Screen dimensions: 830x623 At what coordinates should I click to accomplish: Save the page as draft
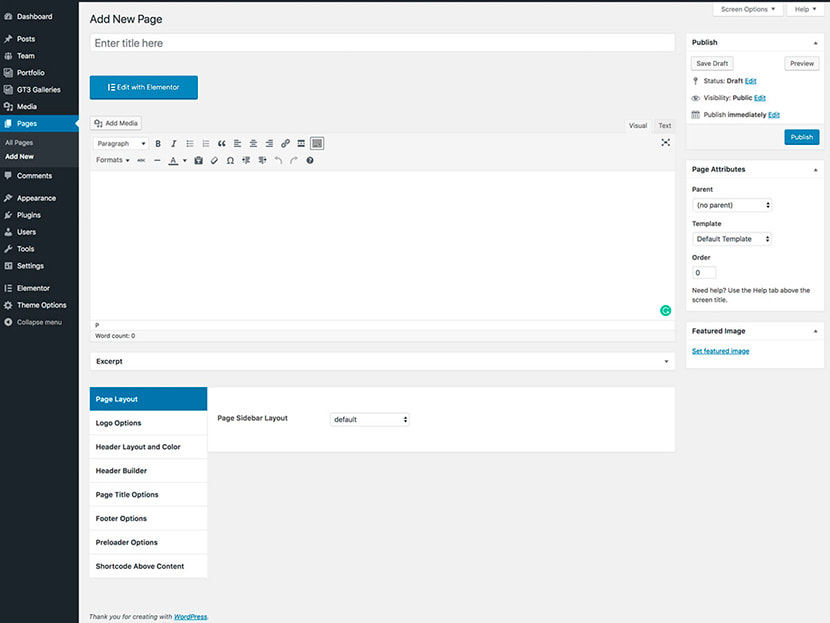point(712,64)
